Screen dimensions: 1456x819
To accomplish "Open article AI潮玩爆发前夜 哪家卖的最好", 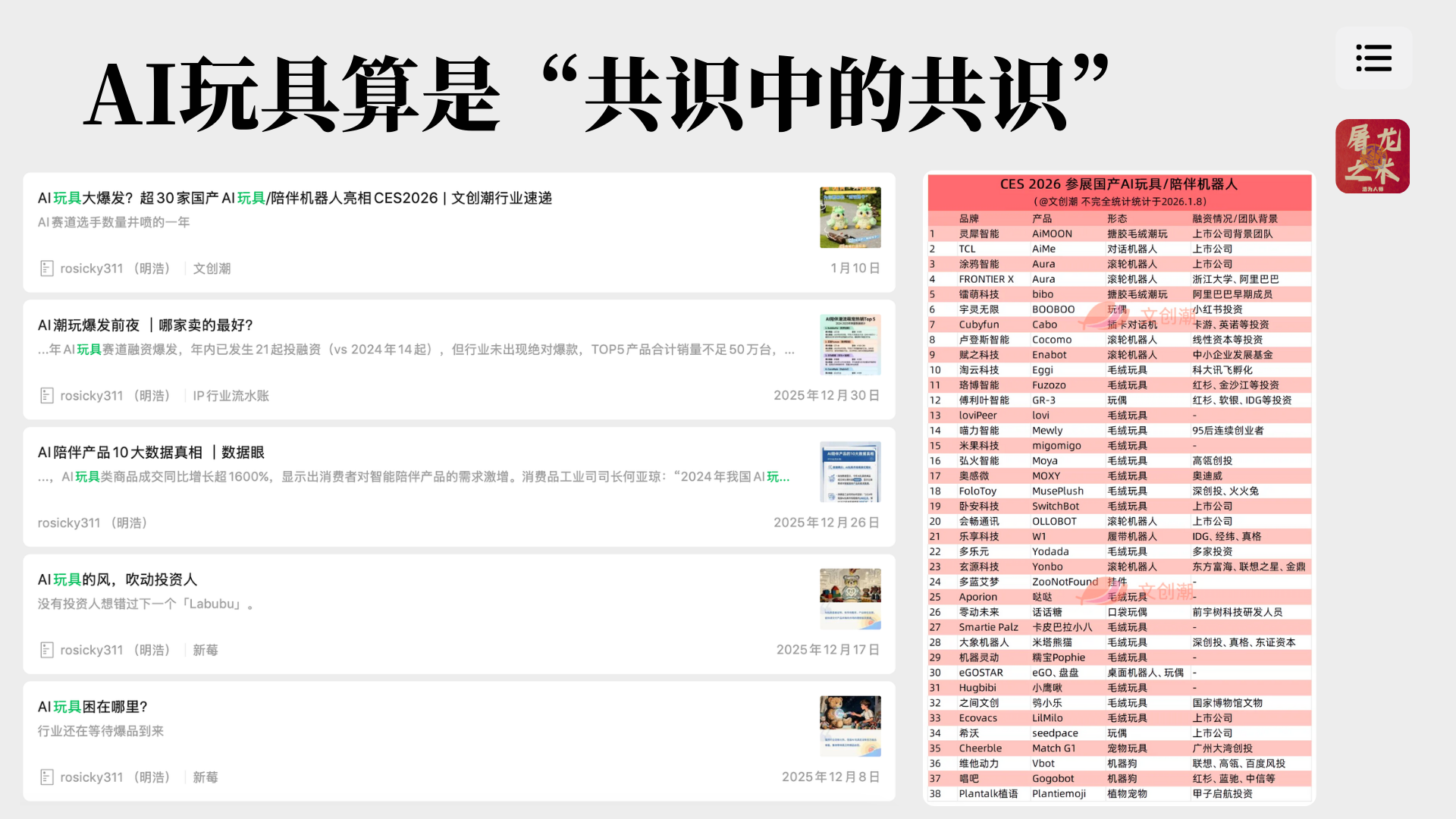I will tap(146, 325).
